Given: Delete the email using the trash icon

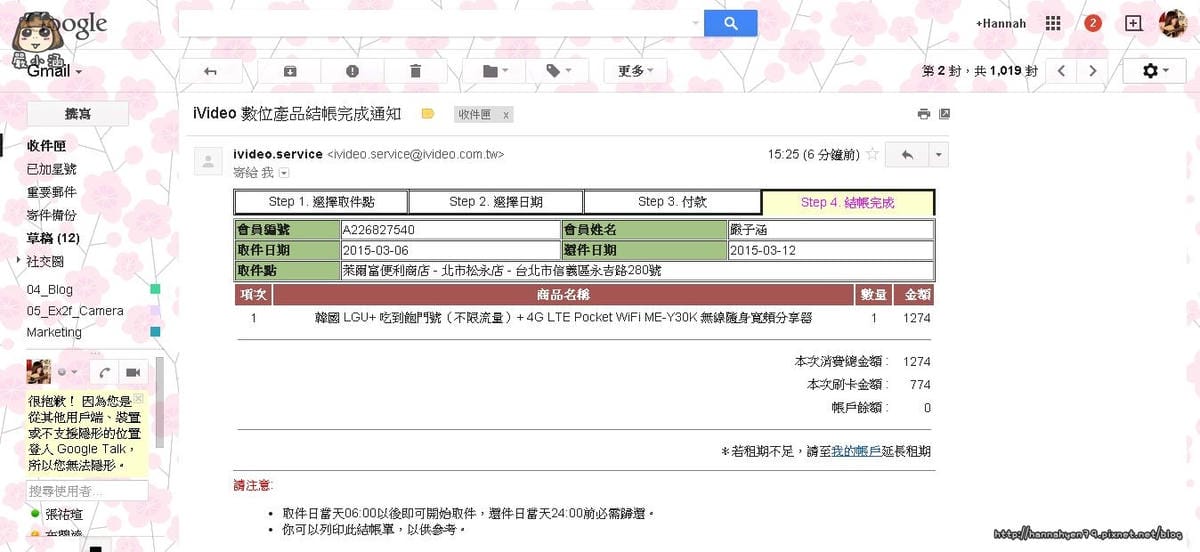Looking at the screenshot, I should (x=415, y=71).
